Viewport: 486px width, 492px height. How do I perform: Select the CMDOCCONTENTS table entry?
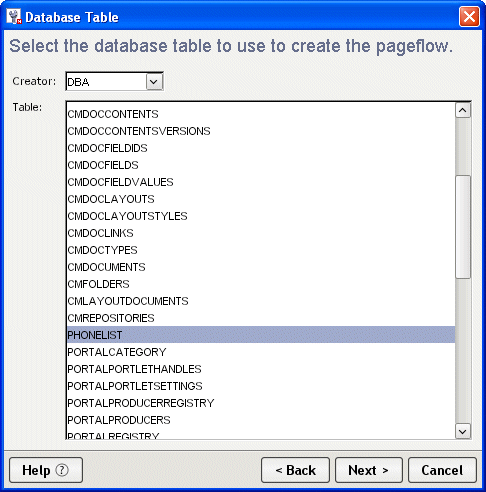click(261, 114)
